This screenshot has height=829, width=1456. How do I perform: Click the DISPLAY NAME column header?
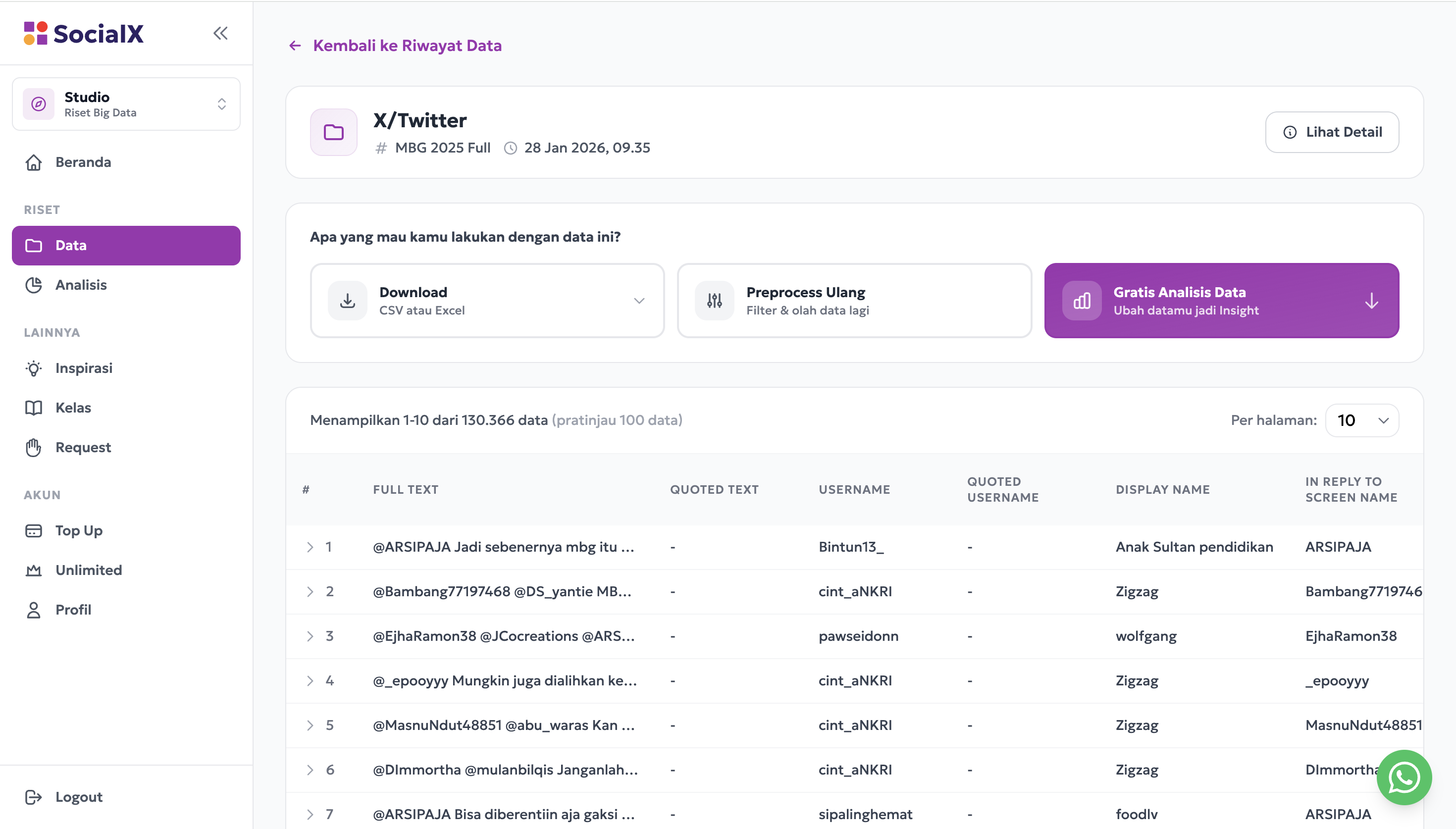click(1163, 490)
